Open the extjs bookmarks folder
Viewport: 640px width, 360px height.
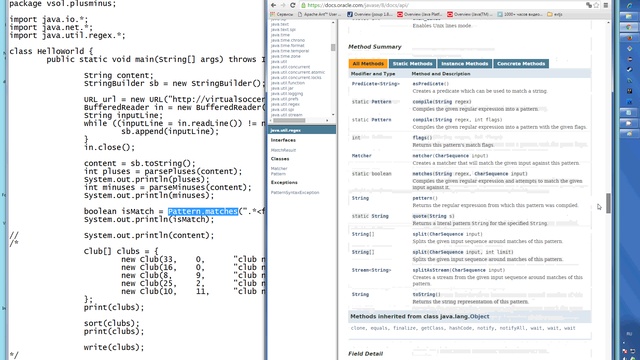[555, 14]
